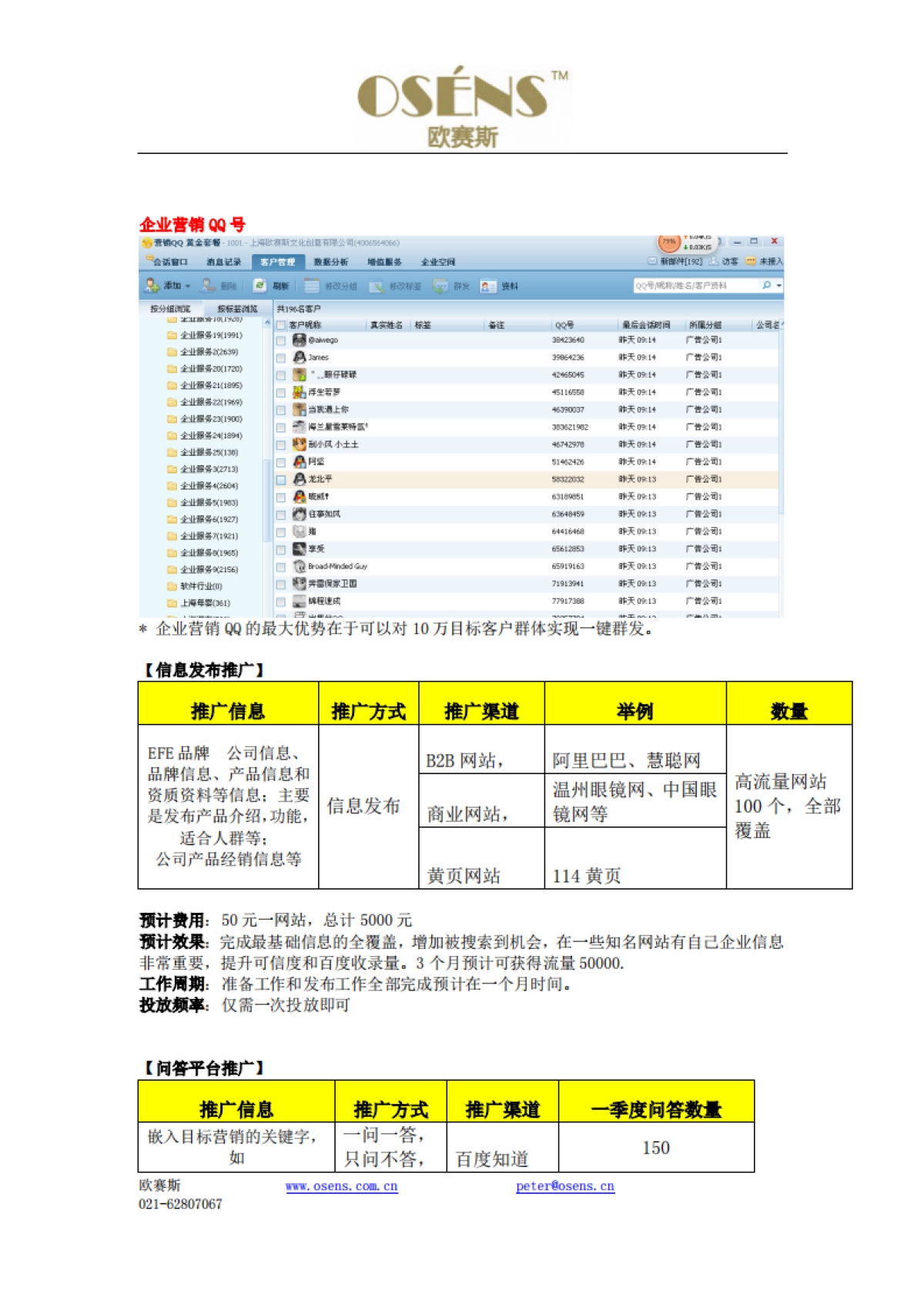Check the box for 往事如风
924x1308 pixels.
point(281,515)
